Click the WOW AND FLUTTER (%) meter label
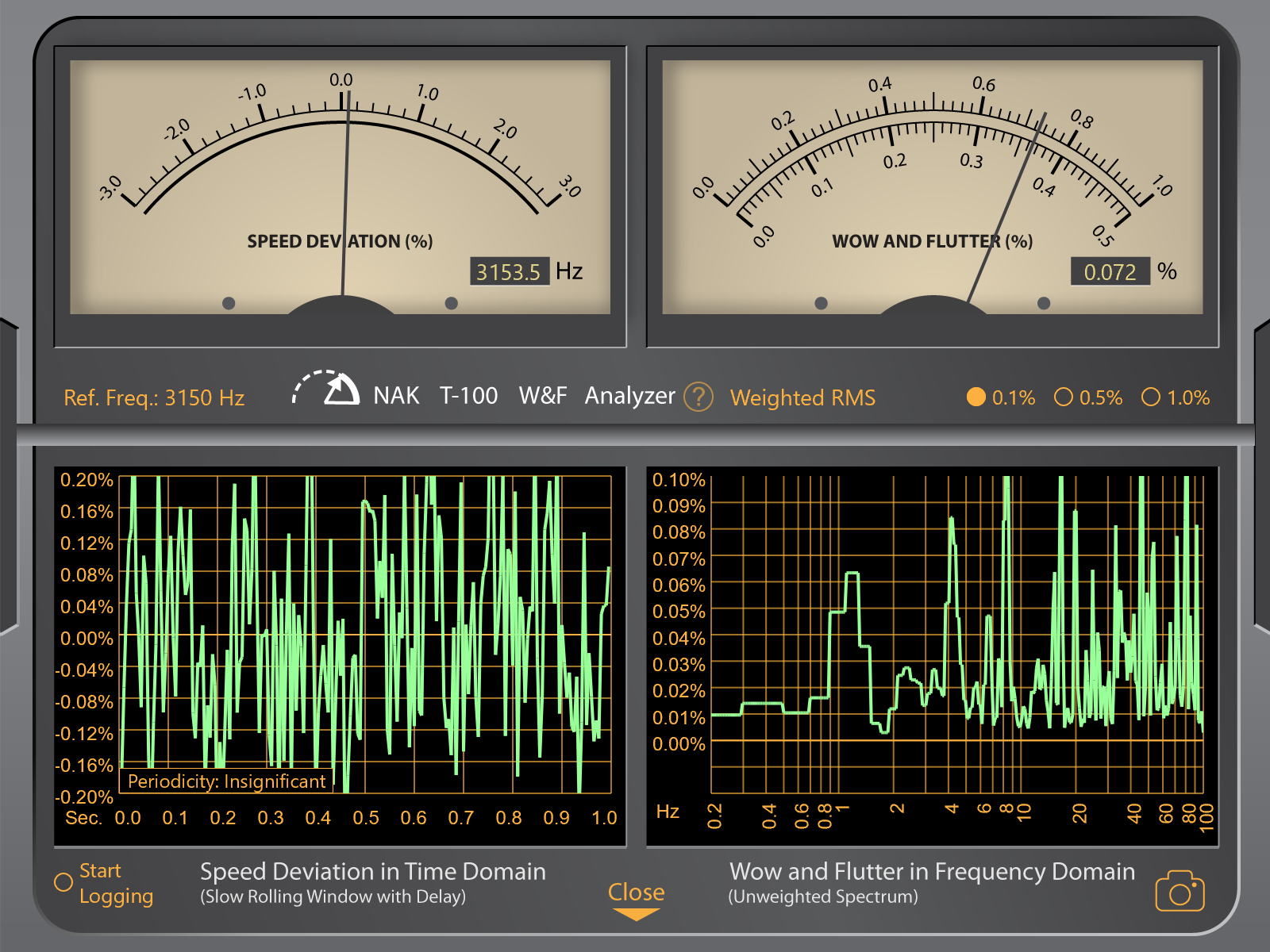 pyautogui.click(x=933, y=241)
